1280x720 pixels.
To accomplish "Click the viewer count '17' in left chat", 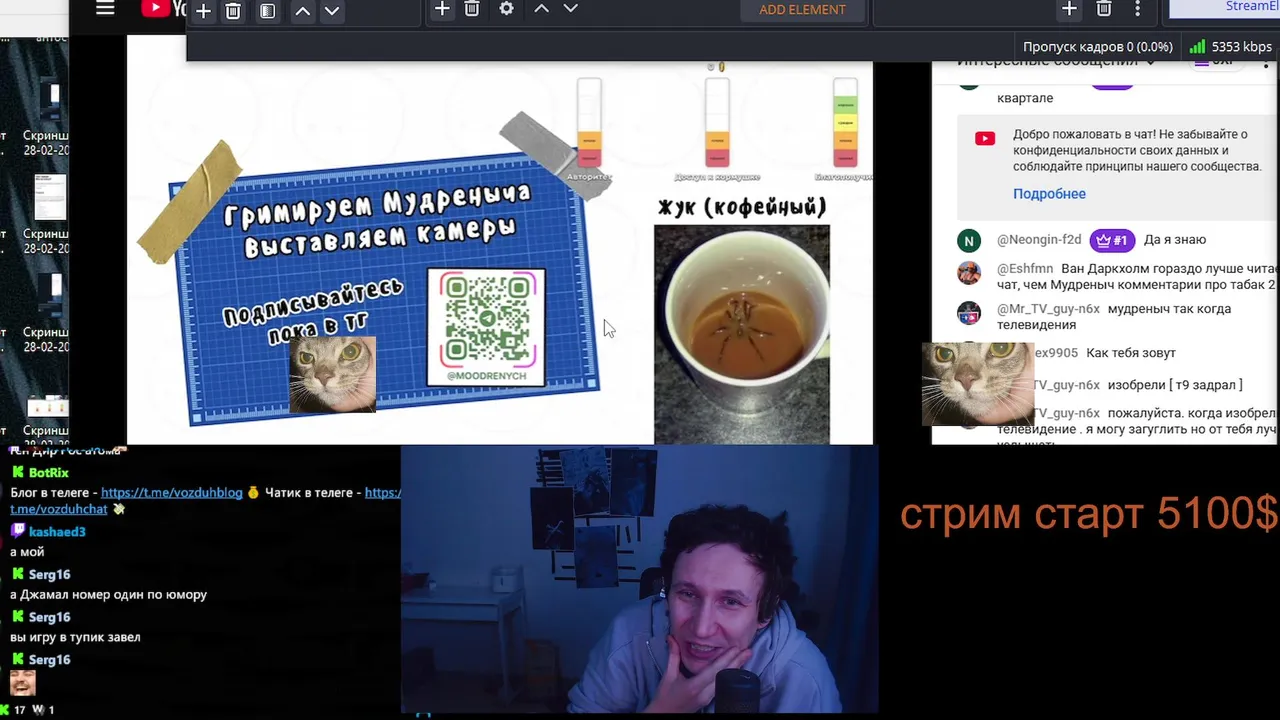I will pyautogui.click(x=19, y=710).
